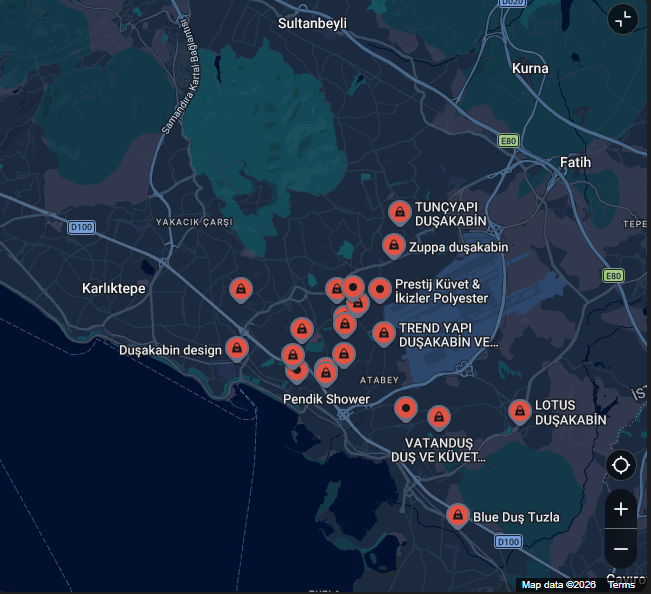Viewport: 651px width, 594px height.
Task: Exit fullscreen map view
Action: pyautogui.click(x=622, y=19)
